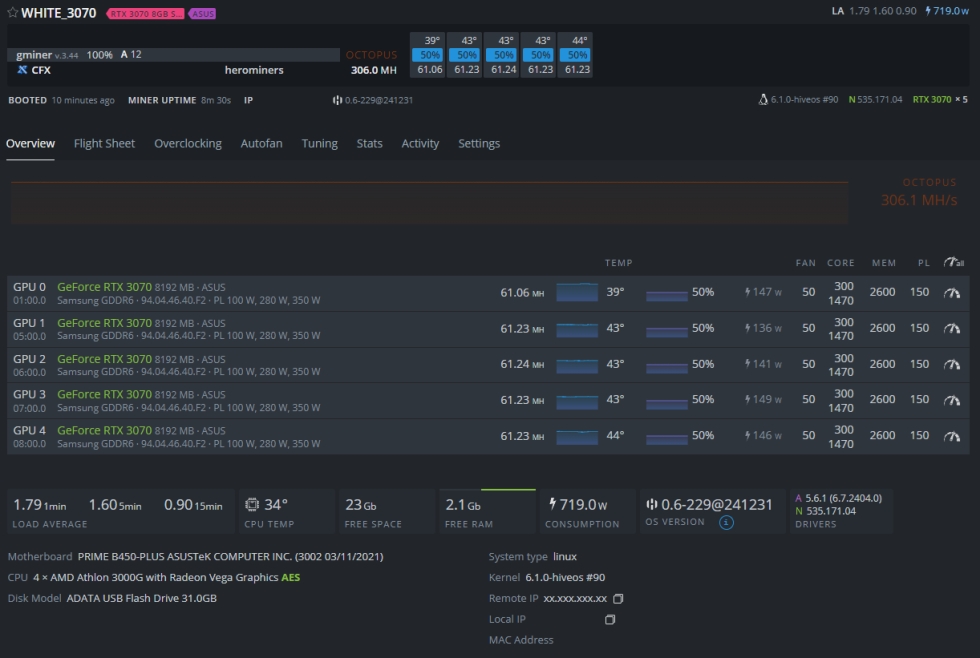
Task: Click the 1.79 1min load average
Action: click(x=39, y=505)
